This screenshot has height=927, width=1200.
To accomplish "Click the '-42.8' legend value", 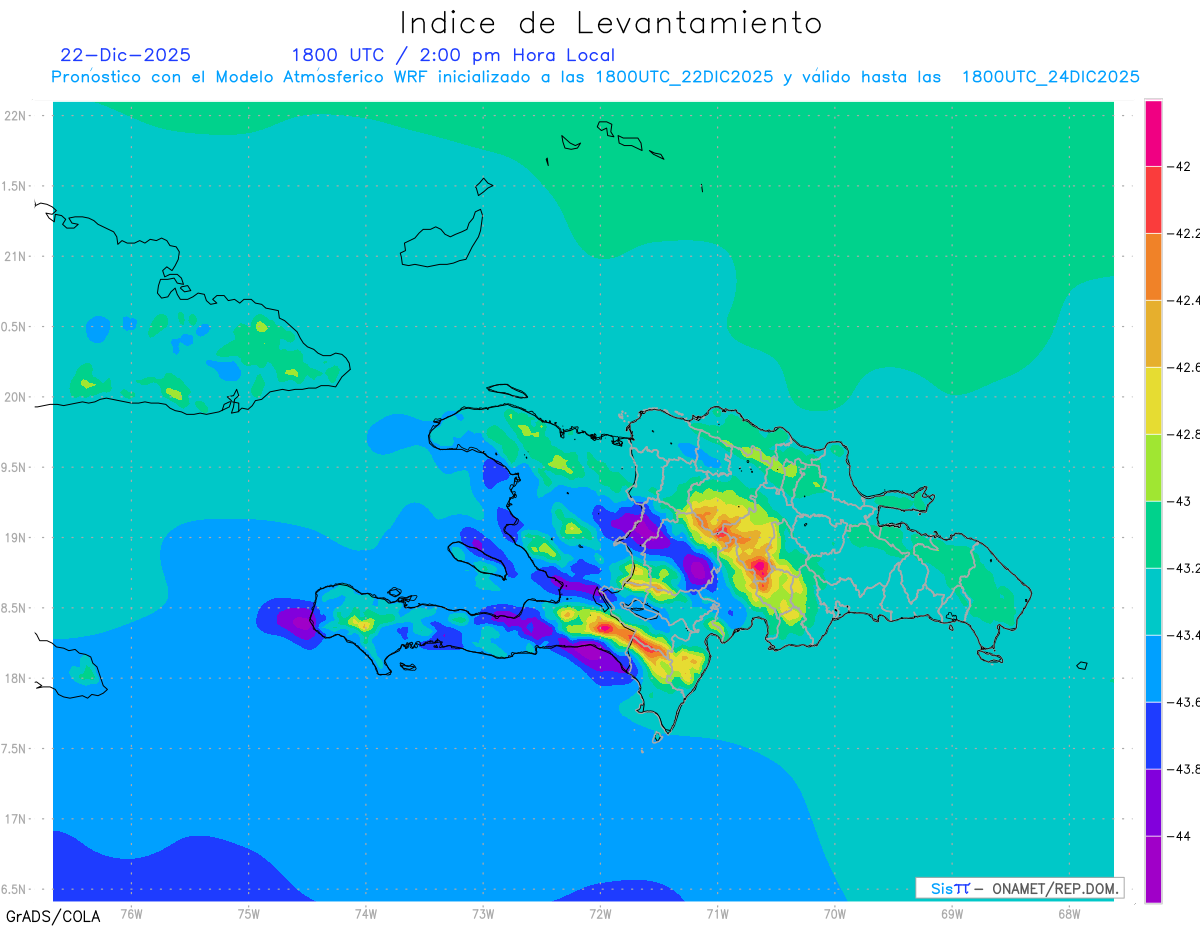I will (x=1184, y=434).
